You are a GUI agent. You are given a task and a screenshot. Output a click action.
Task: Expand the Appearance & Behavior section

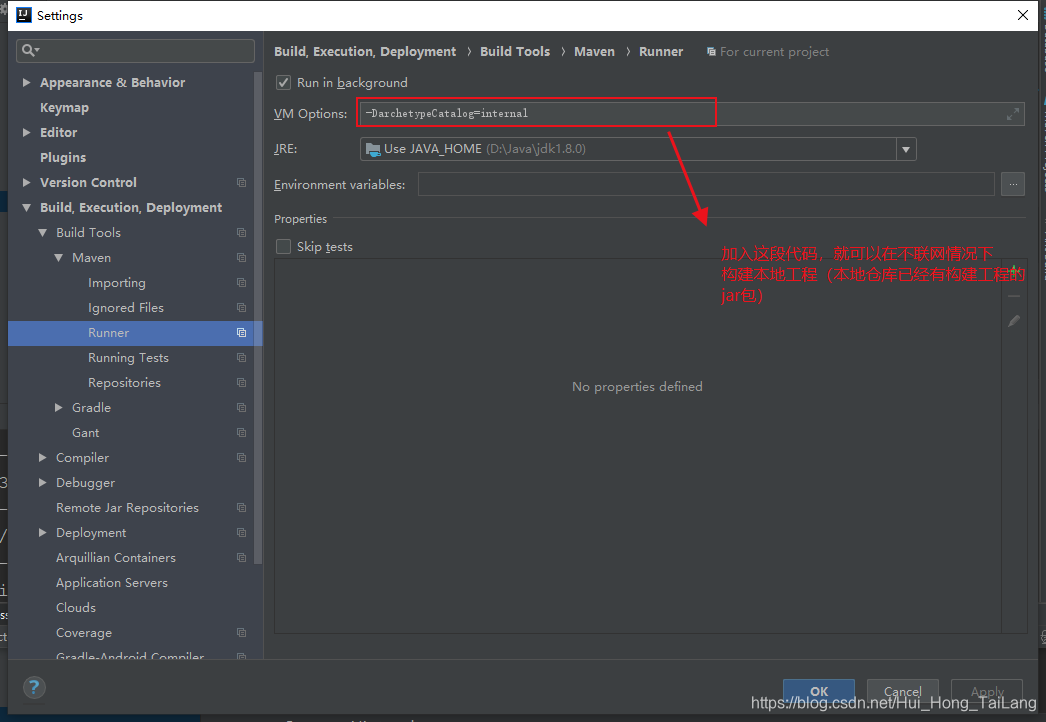click(27, 82)
